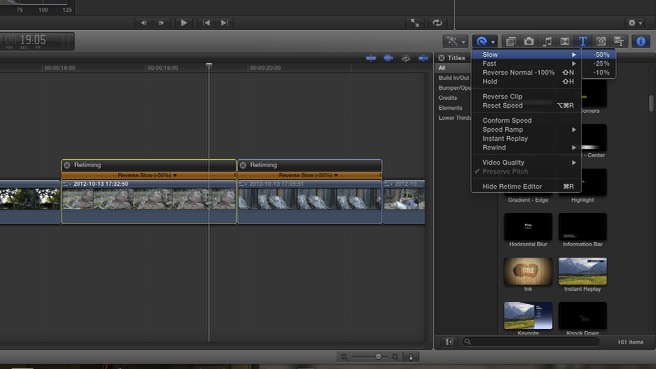Select the Build In/Out category
Viewport: 656px width, 369px height.
coord(454,78)
